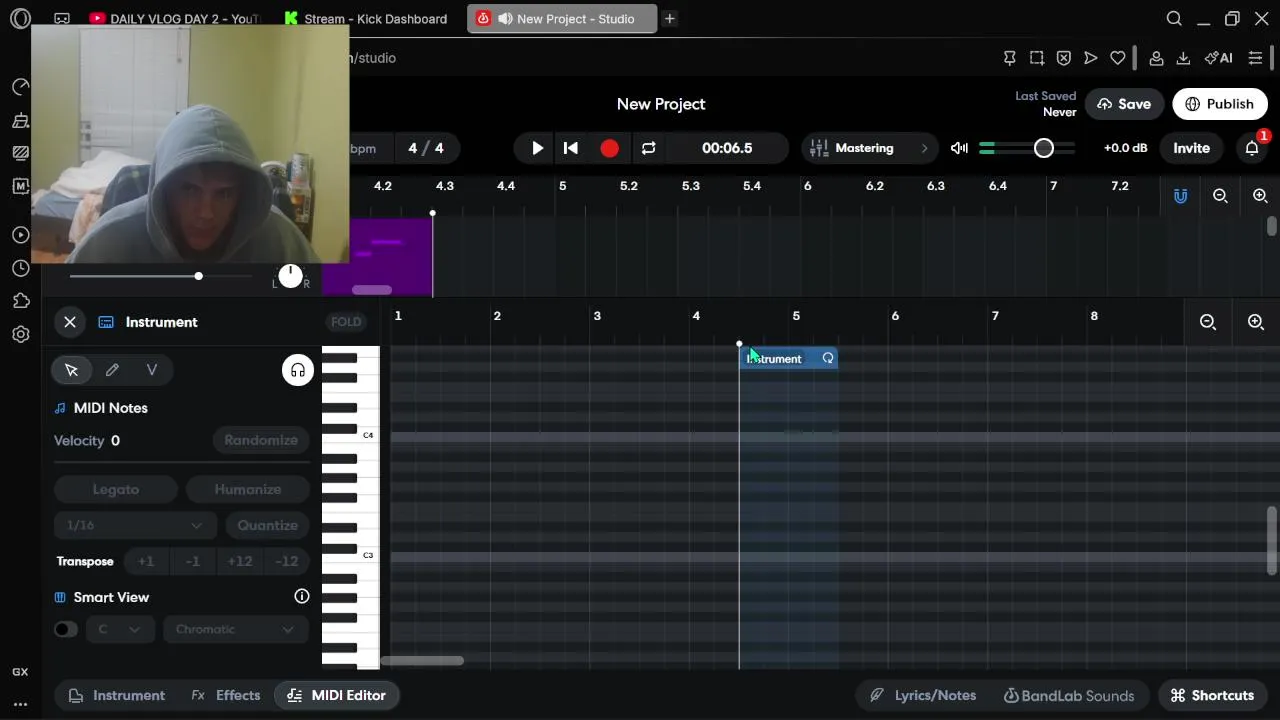Open the sidebar history clock icon

tap(21, 268)
